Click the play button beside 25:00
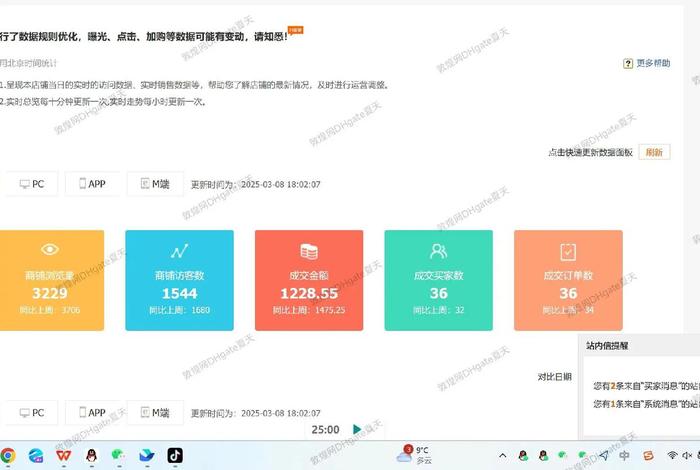This screenshot has width=700, height=470. pos(357,429)
